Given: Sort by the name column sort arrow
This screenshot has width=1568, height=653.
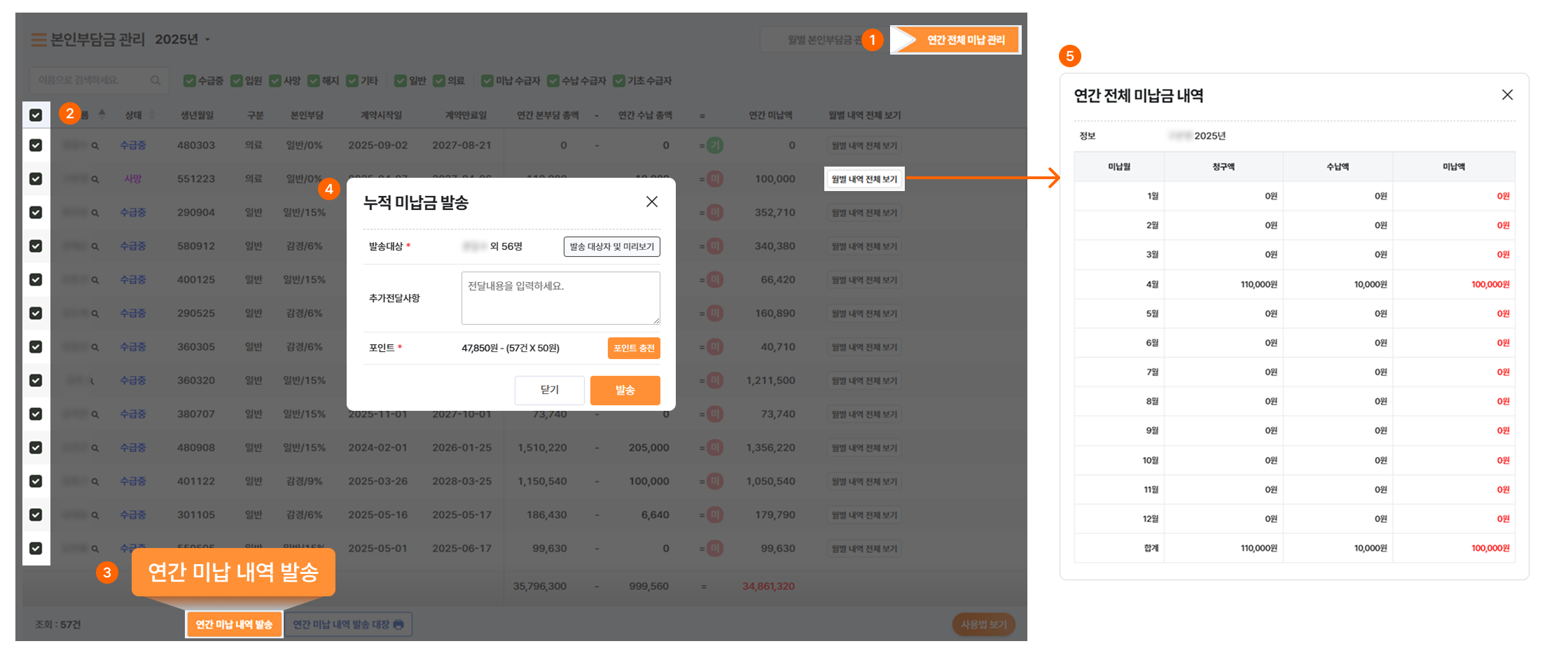Looking at the screenshot, I should [x=102, y=114].
